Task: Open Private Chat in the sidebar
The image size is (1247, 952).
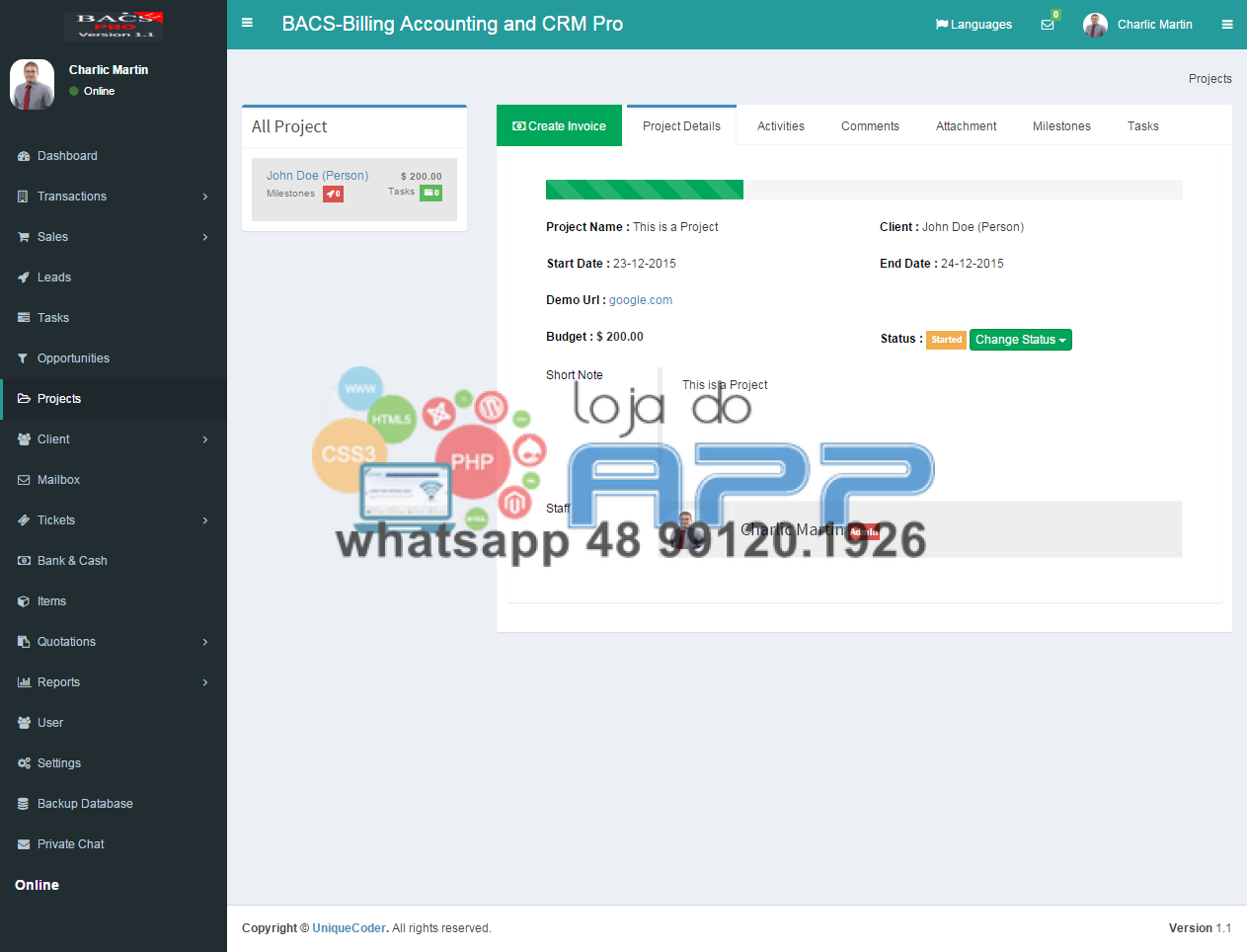Action: click(70, 844)
